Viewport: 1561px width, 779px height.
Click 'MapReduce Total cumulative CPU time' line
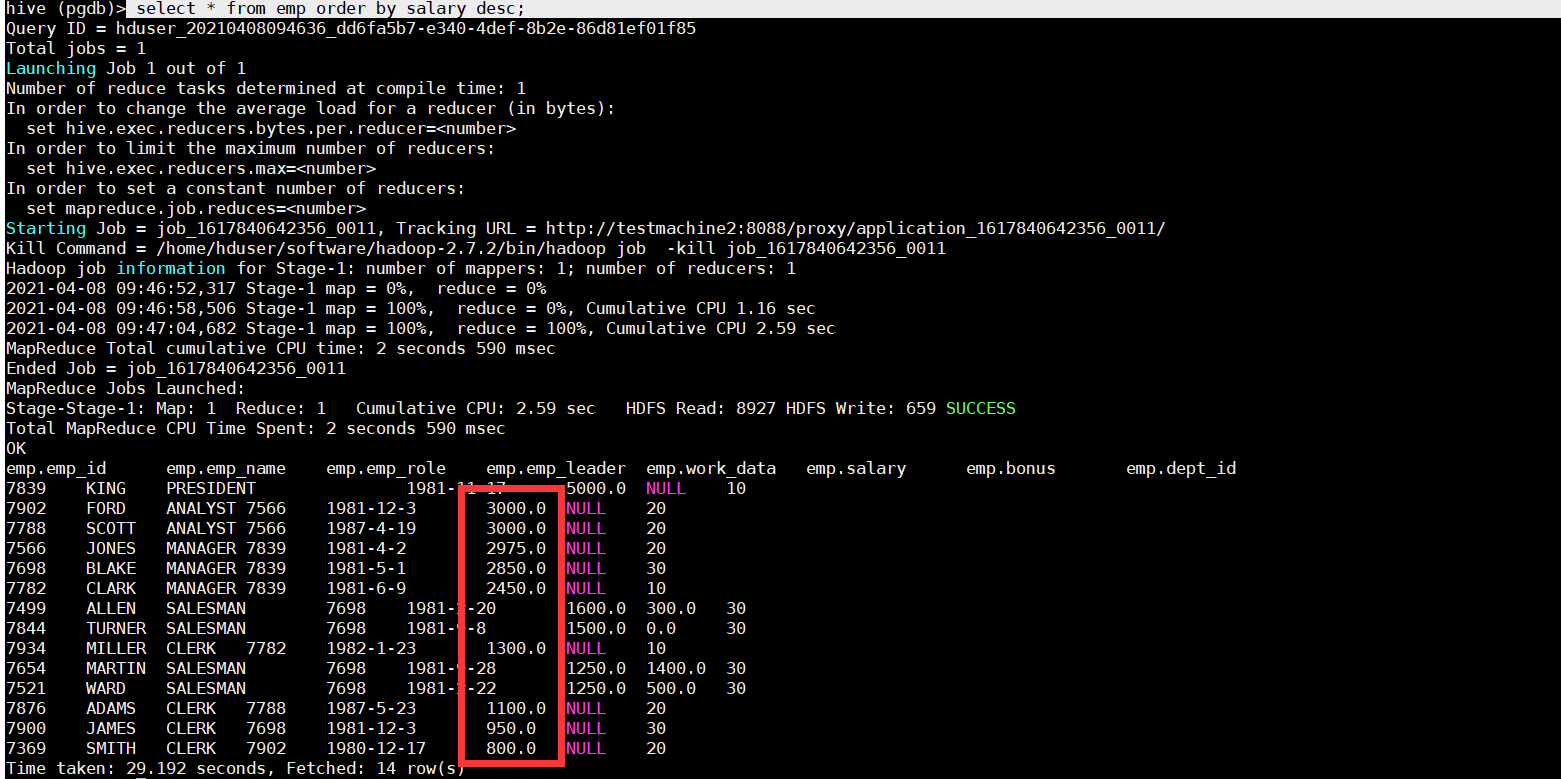click(281, 348)
